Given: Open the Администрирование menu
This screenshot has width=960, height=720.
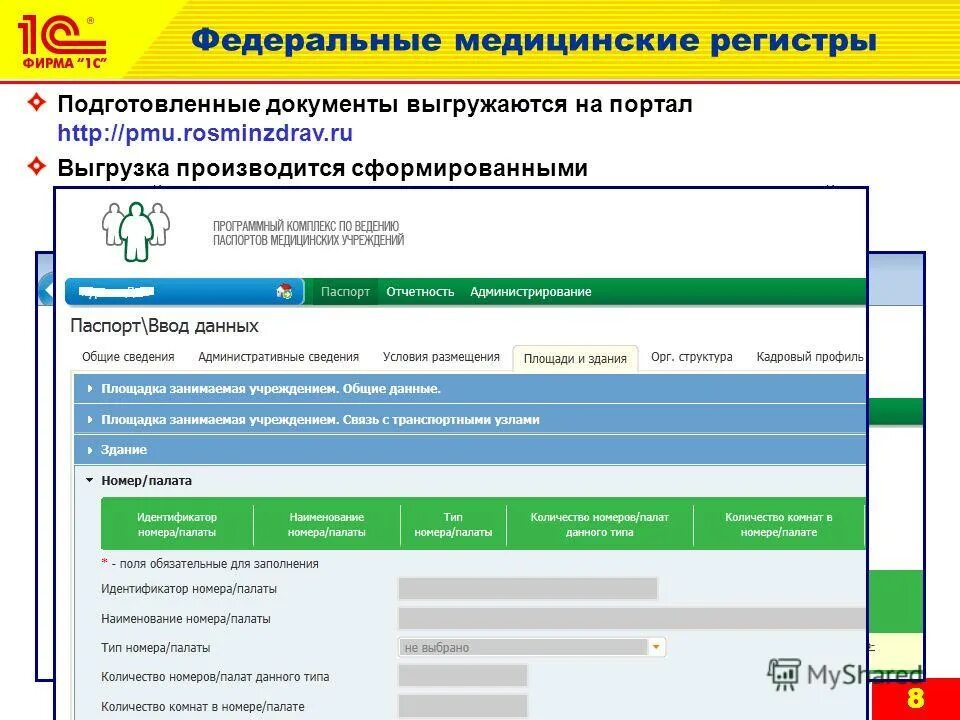Looking at the screenshot, I should click(530, 291).
